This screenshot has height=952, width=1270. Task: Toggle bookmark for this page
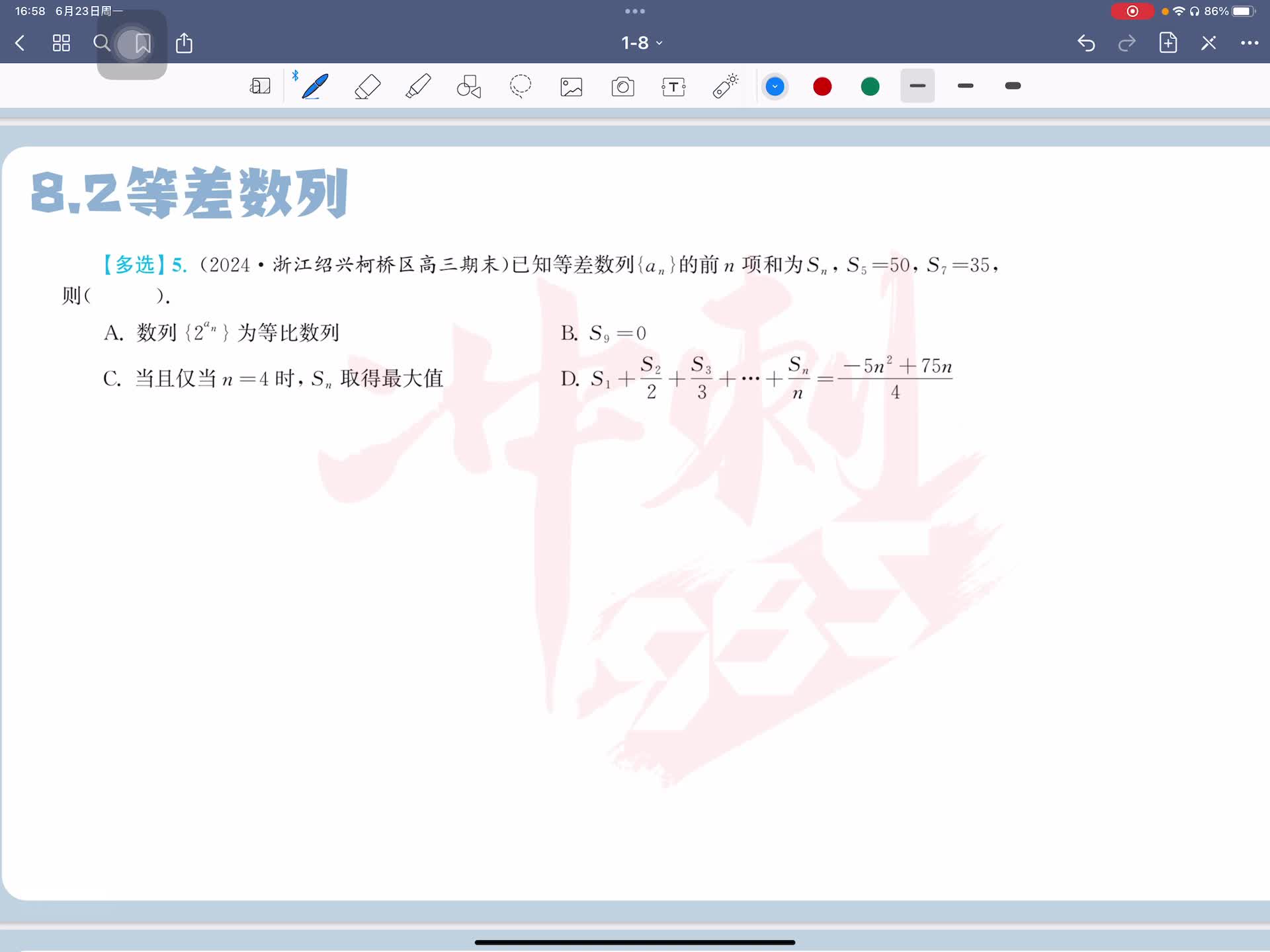coord(142,44)
